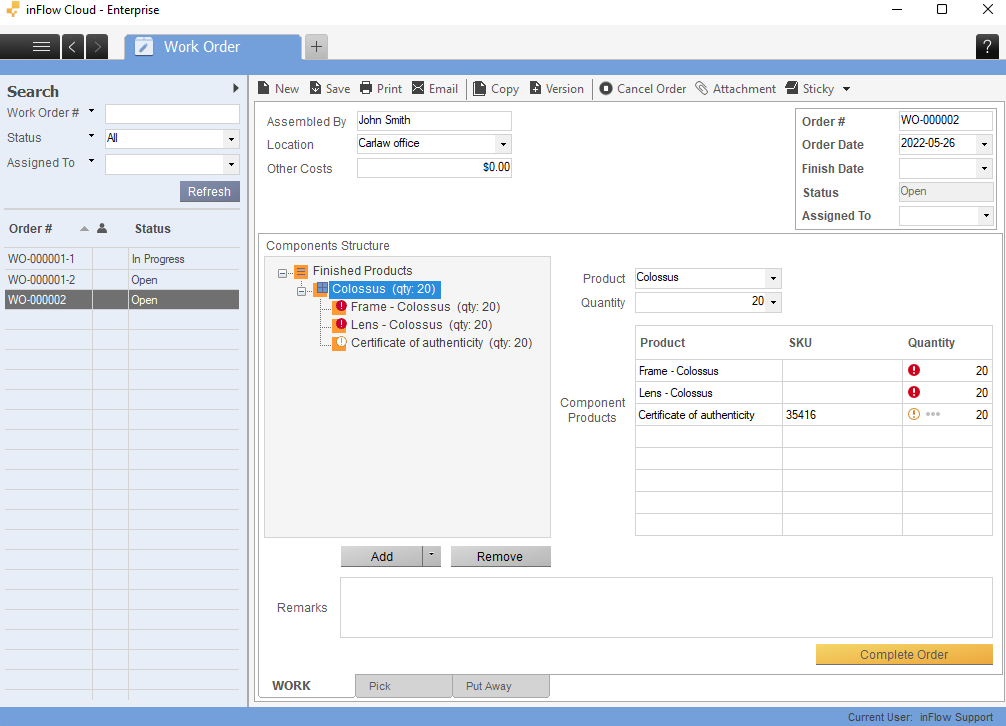
Task: Switch to the Put Away tab
Action: (501, 686)
